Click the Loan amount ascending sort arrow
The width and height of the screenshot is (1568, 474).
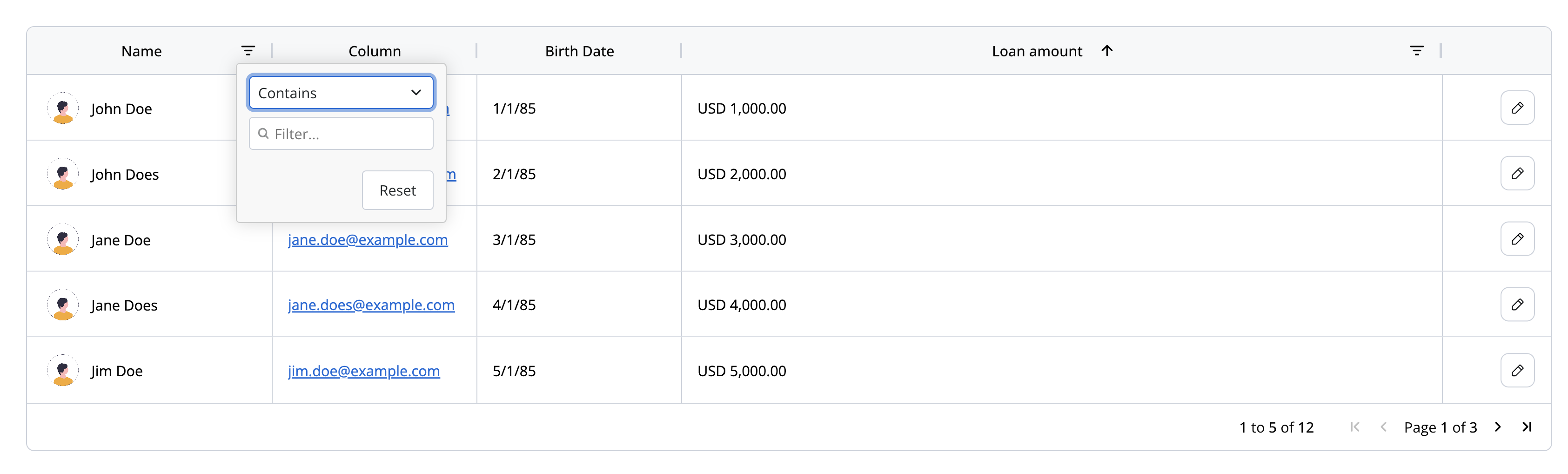click(1106, 51)
